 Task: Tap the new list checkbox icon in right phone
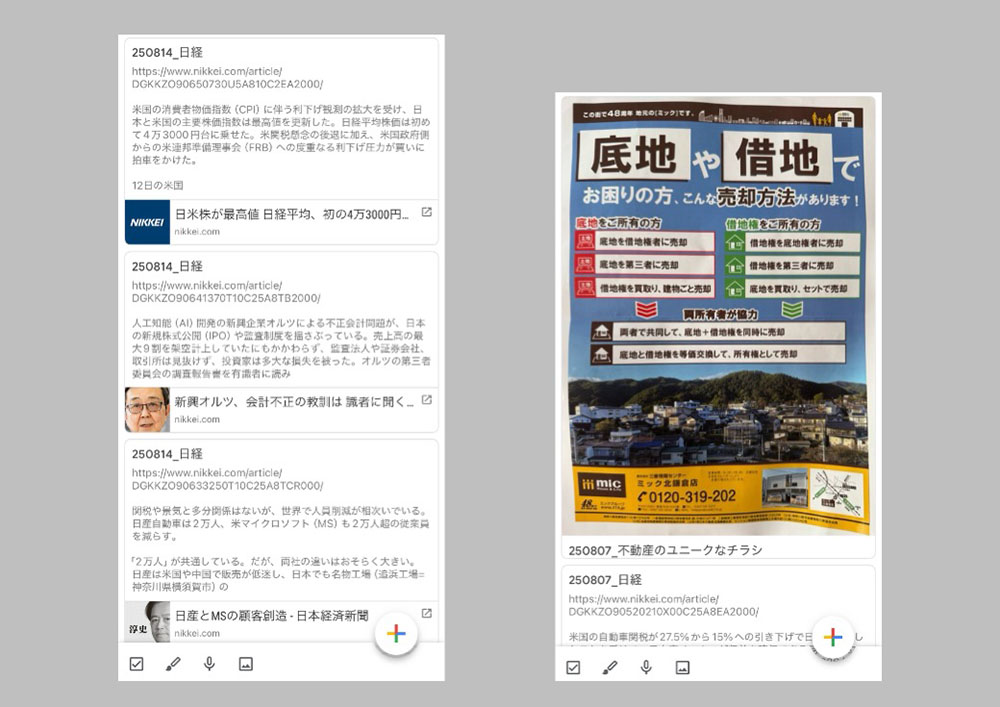[x=573, y=667]
